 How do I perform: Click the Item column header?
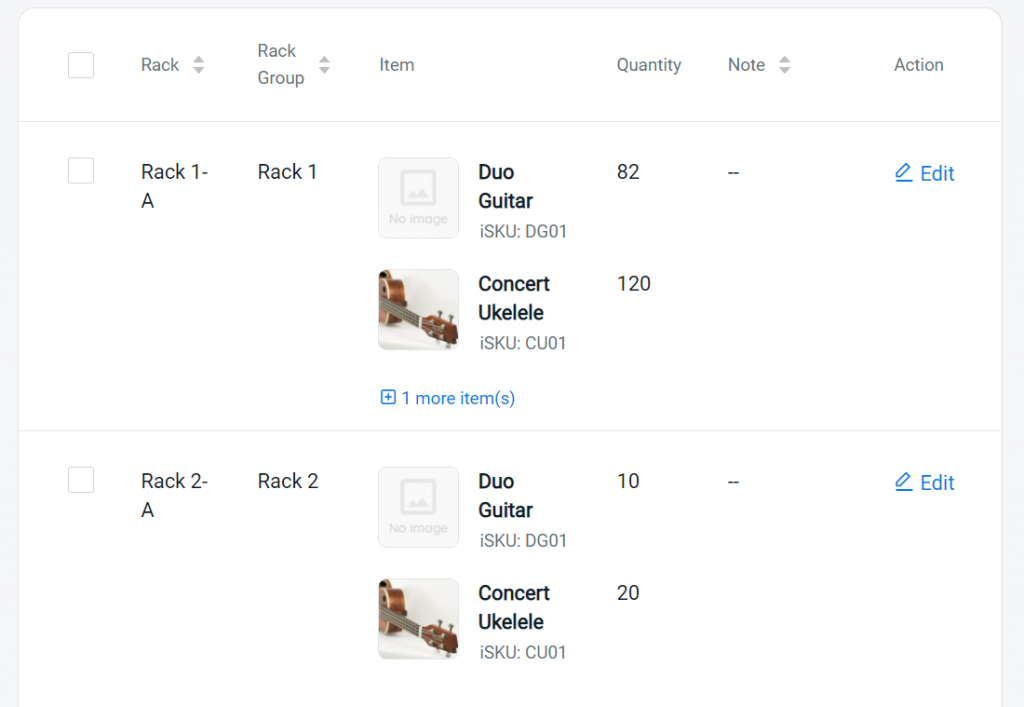click(x=396, y=65)
